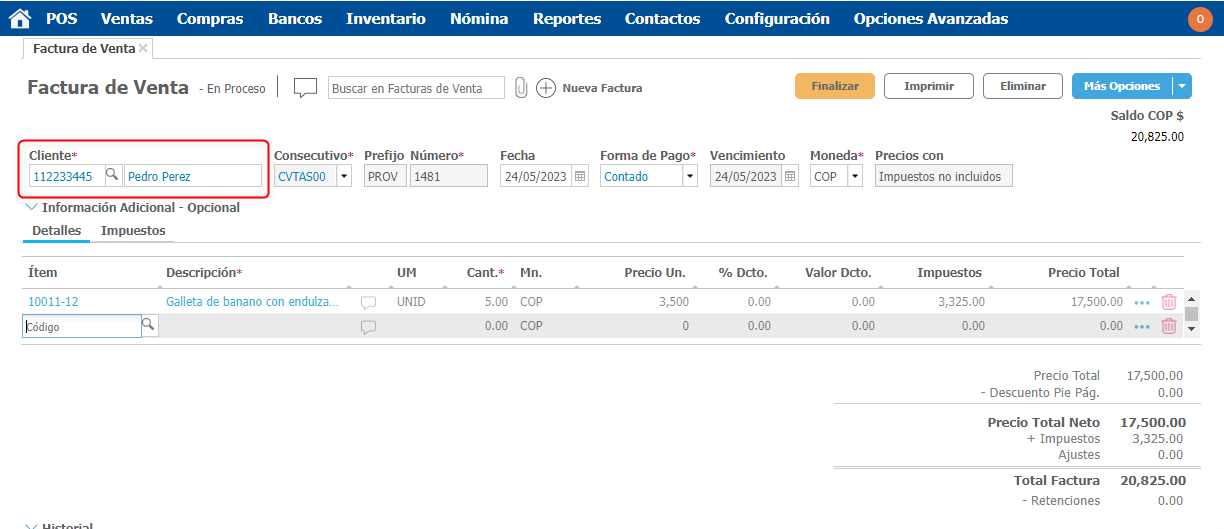Image resolution: width=1224 pixels, height=529 pixels.
Task: Collapse Información Adicional - Opcional section
Action: [x=30, y=208]
